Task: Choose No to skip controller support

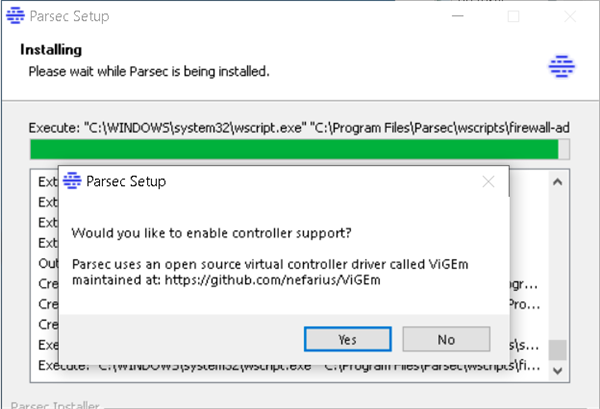Action: (x=446, y=339)
